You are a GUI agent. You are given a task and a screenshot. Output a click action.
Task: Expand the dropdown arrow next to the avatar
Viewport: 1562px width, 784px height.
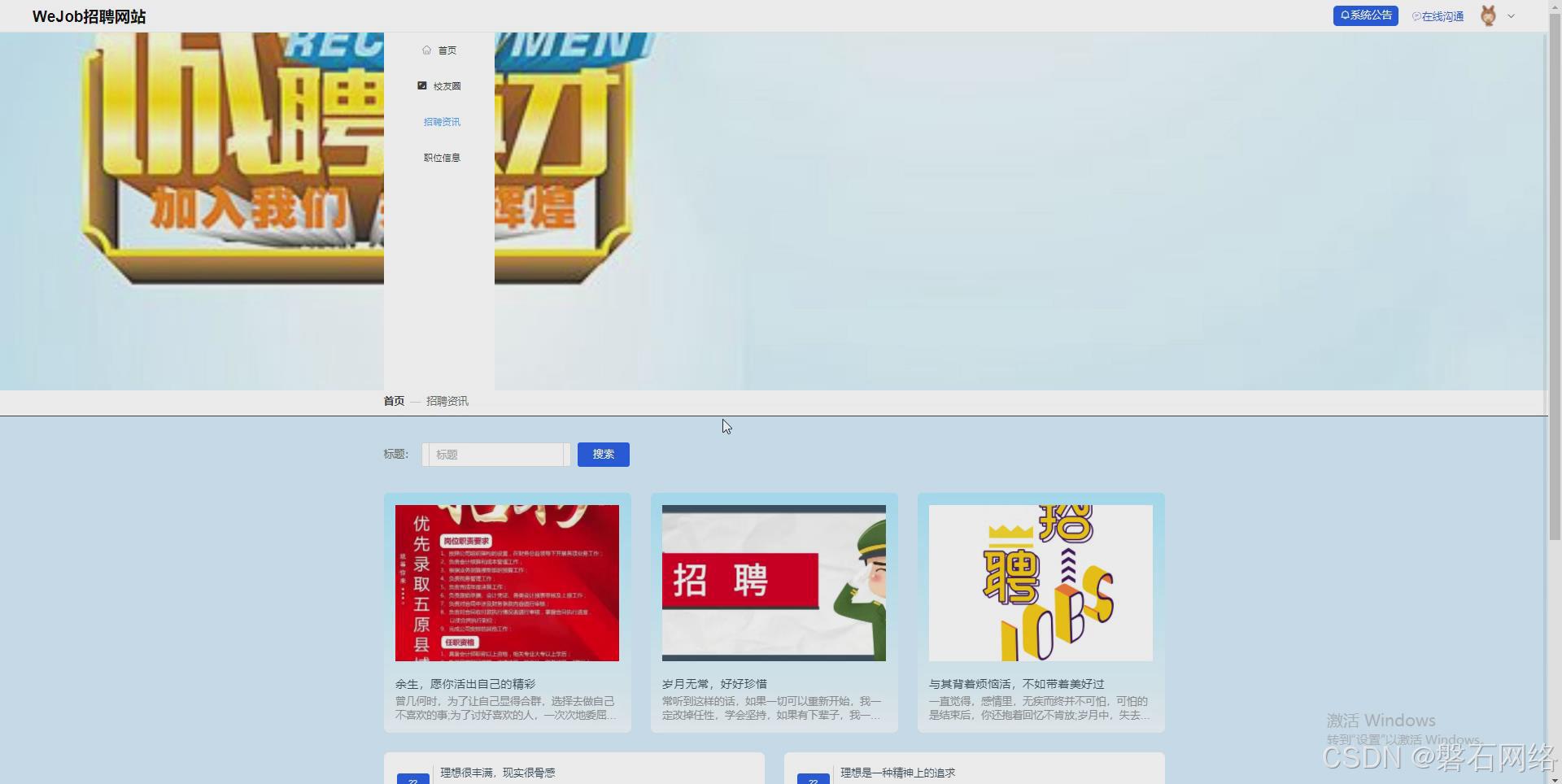(1511, 15)
